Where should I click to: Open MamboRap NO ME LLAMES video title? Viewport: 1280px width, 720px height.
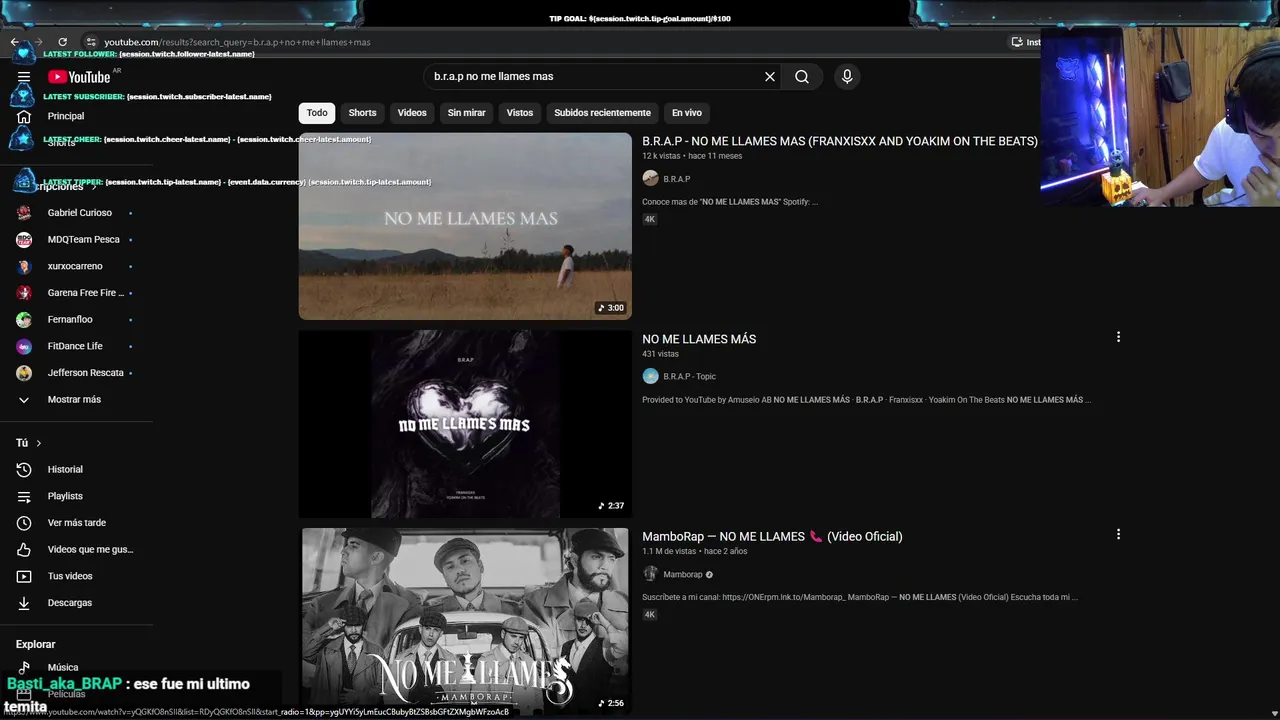[772, 537]
